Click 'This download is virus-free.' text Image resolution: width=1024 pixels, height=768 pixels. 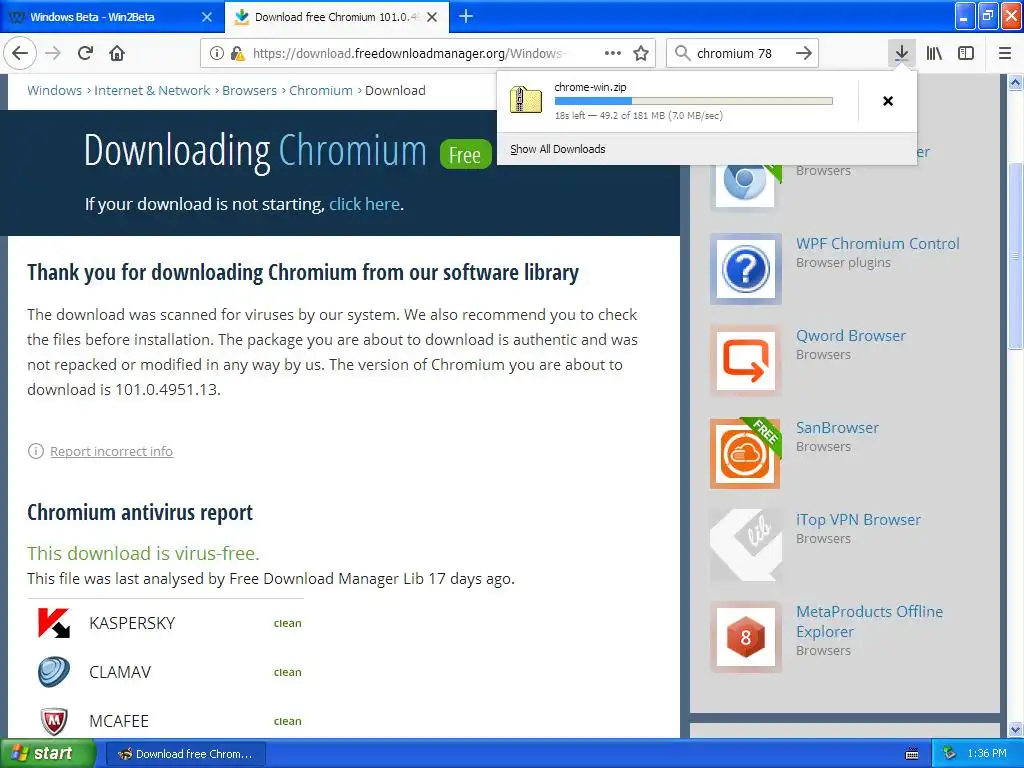pos(143,554)
